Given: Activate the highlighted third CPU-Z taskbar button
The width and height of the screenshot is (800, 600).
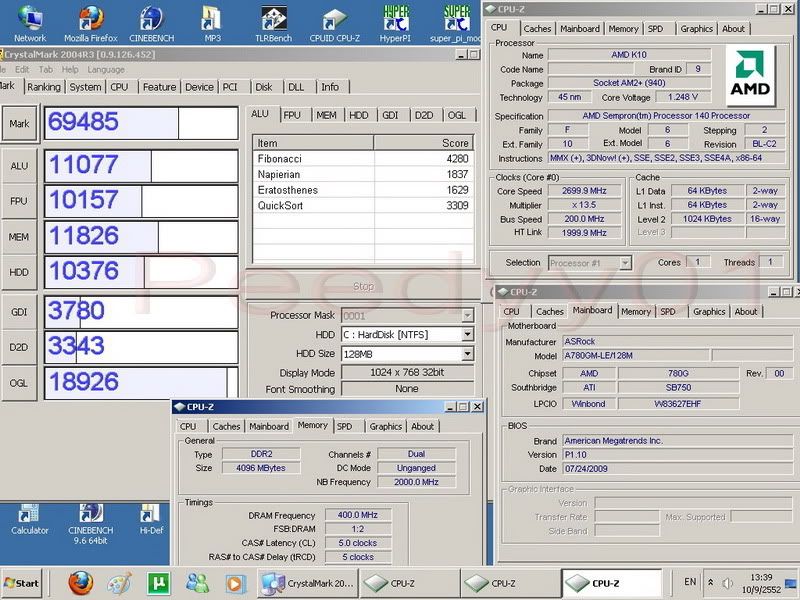Looking at the screenshot, I should (612, 583).
